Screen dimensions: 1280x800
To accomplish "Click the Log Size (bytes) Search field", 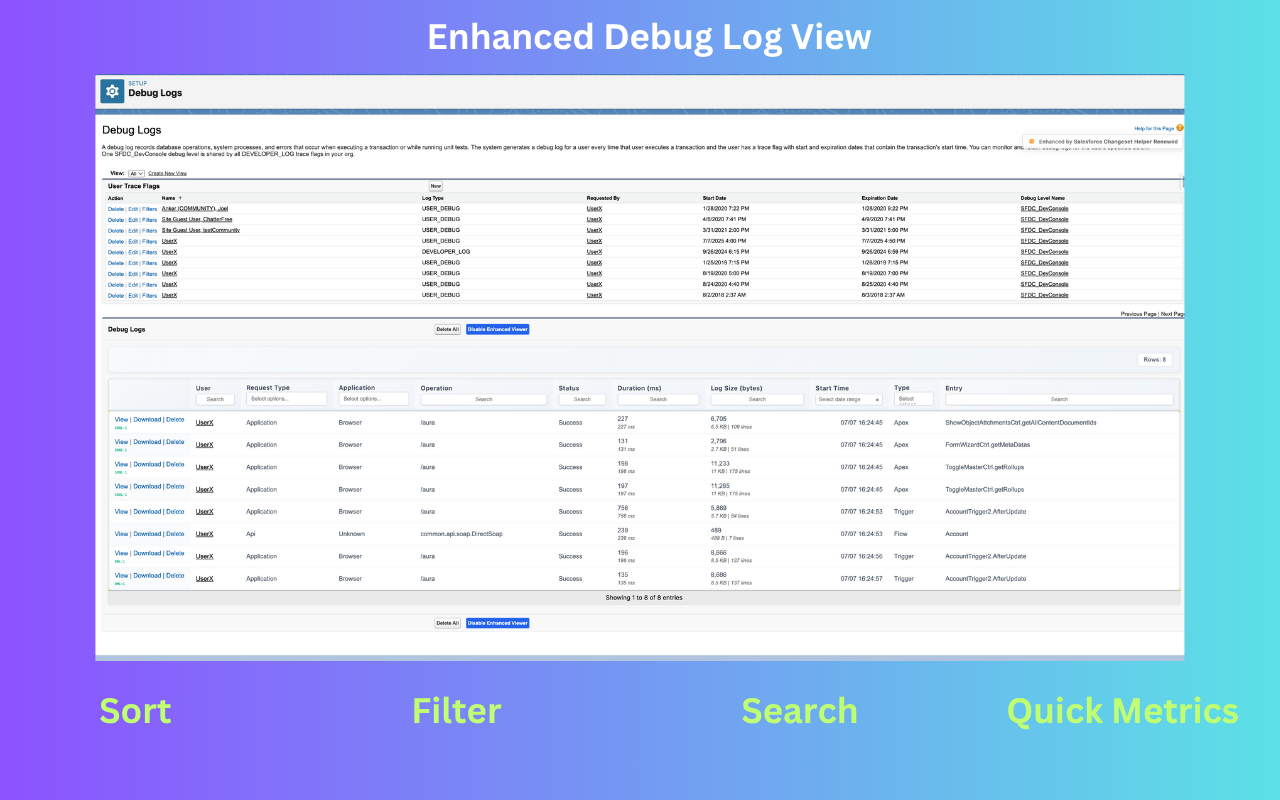I will click(x=757, y=399).
